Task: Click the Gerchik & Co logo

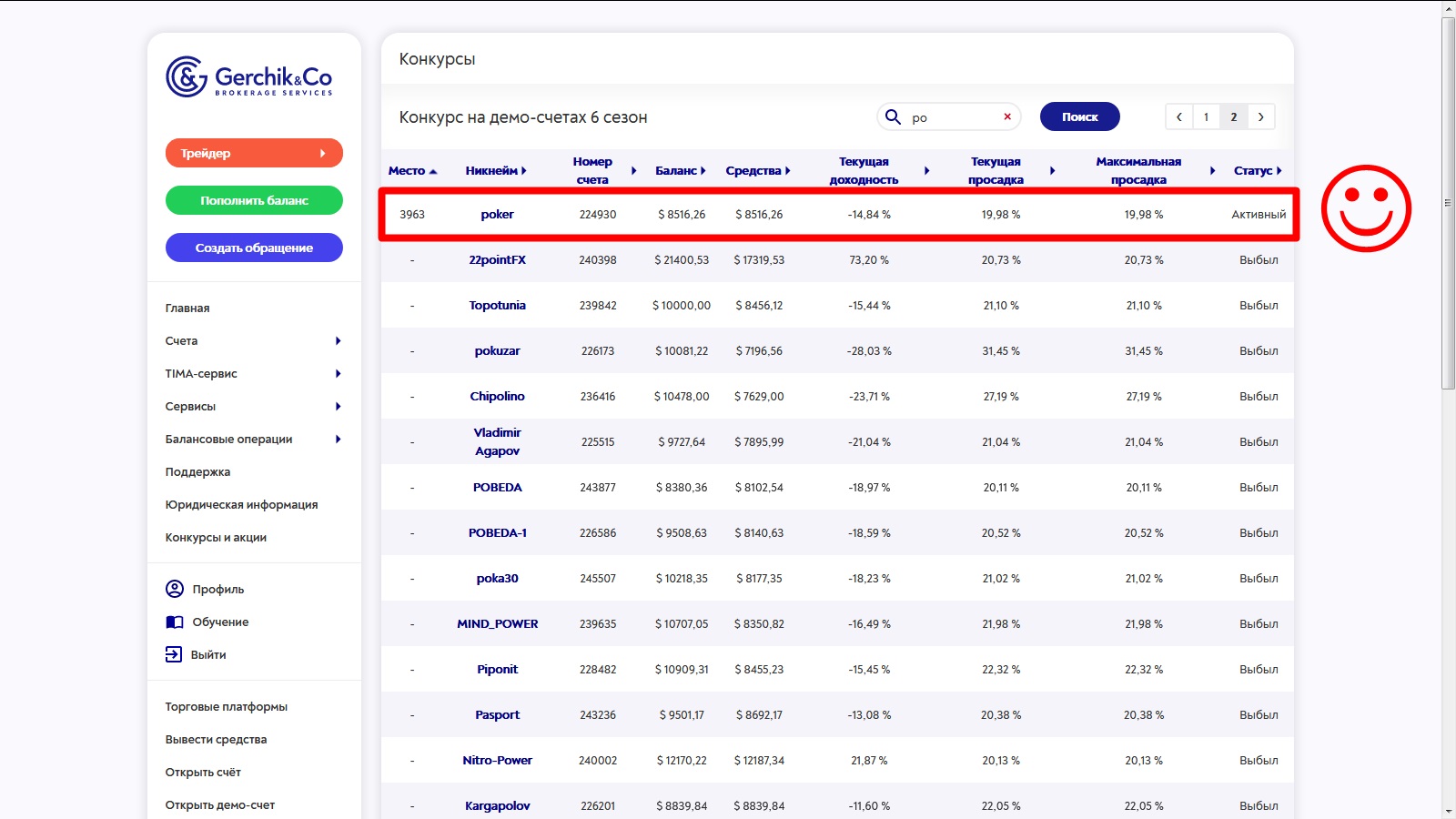Action: point(248,77)
